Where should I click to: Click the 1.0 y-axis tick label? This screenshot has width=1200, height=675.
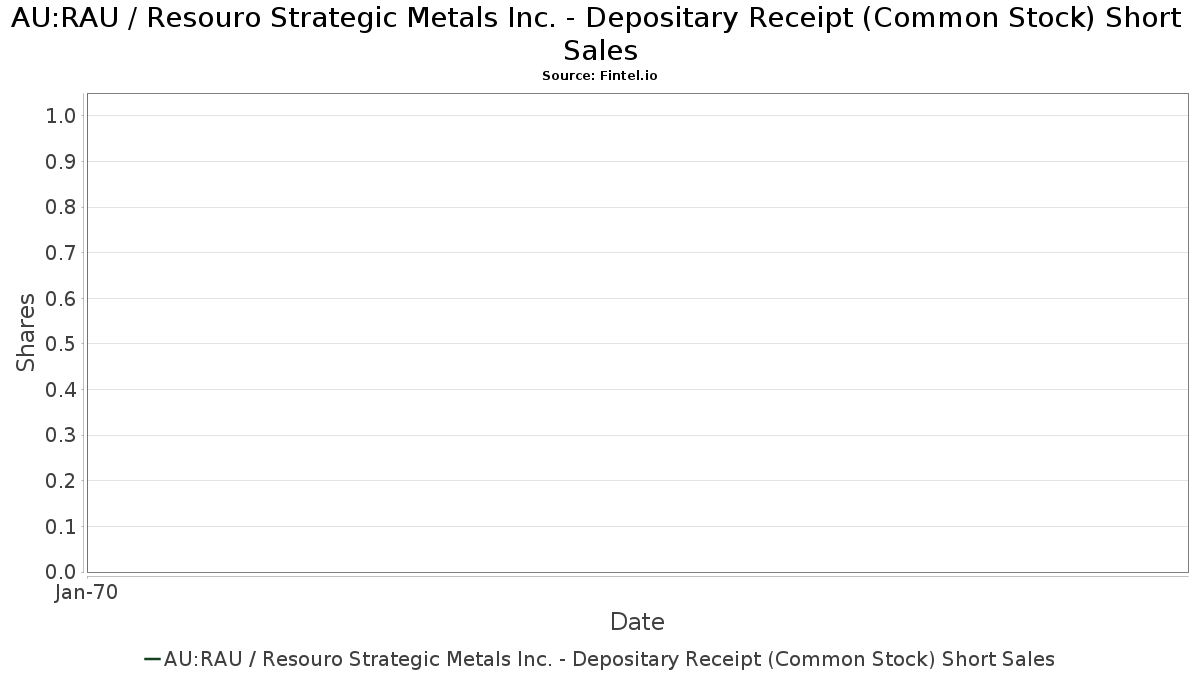(61, 116)
